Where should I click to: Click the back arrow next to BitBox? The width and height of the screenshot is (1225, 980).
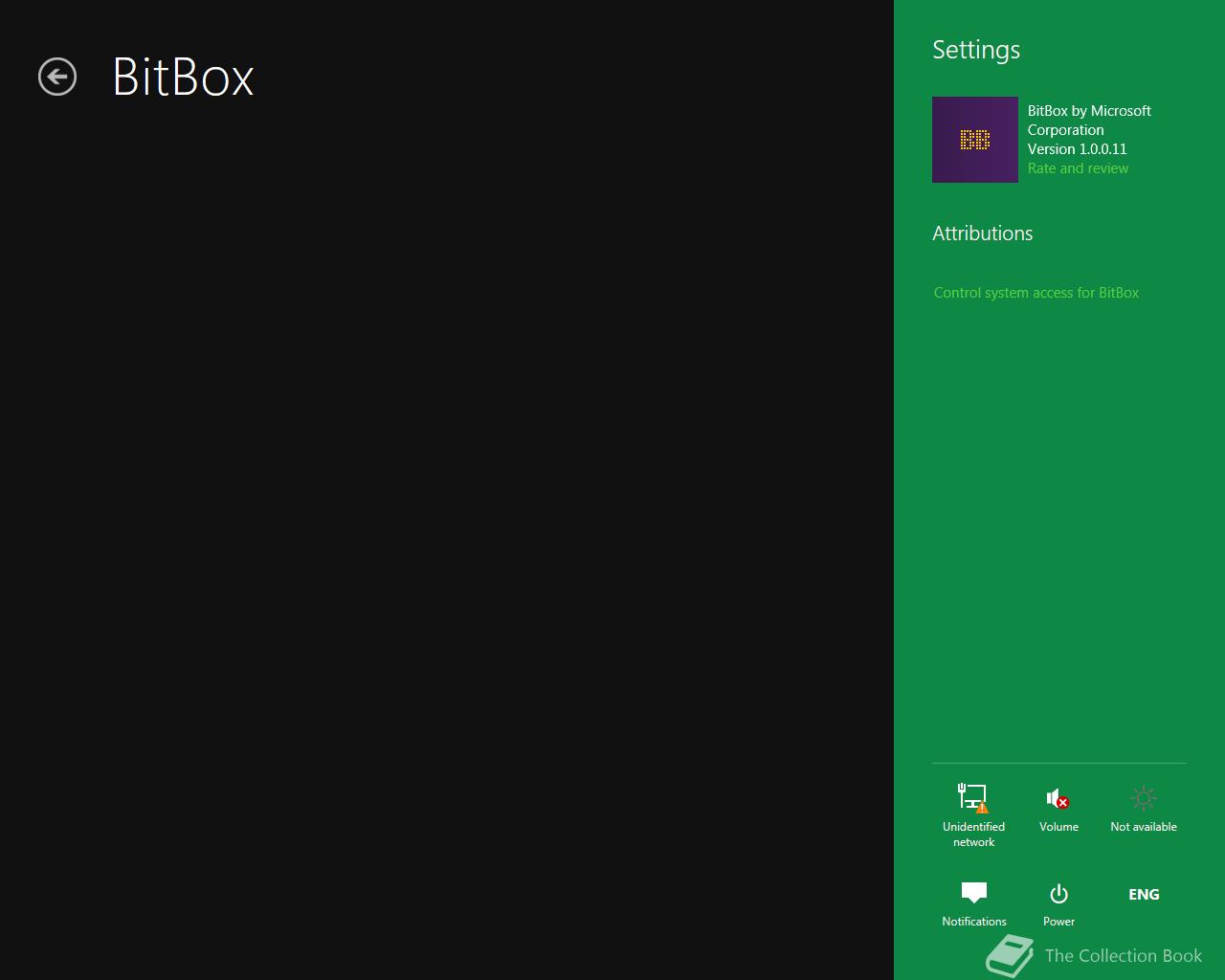coord(57,78)
